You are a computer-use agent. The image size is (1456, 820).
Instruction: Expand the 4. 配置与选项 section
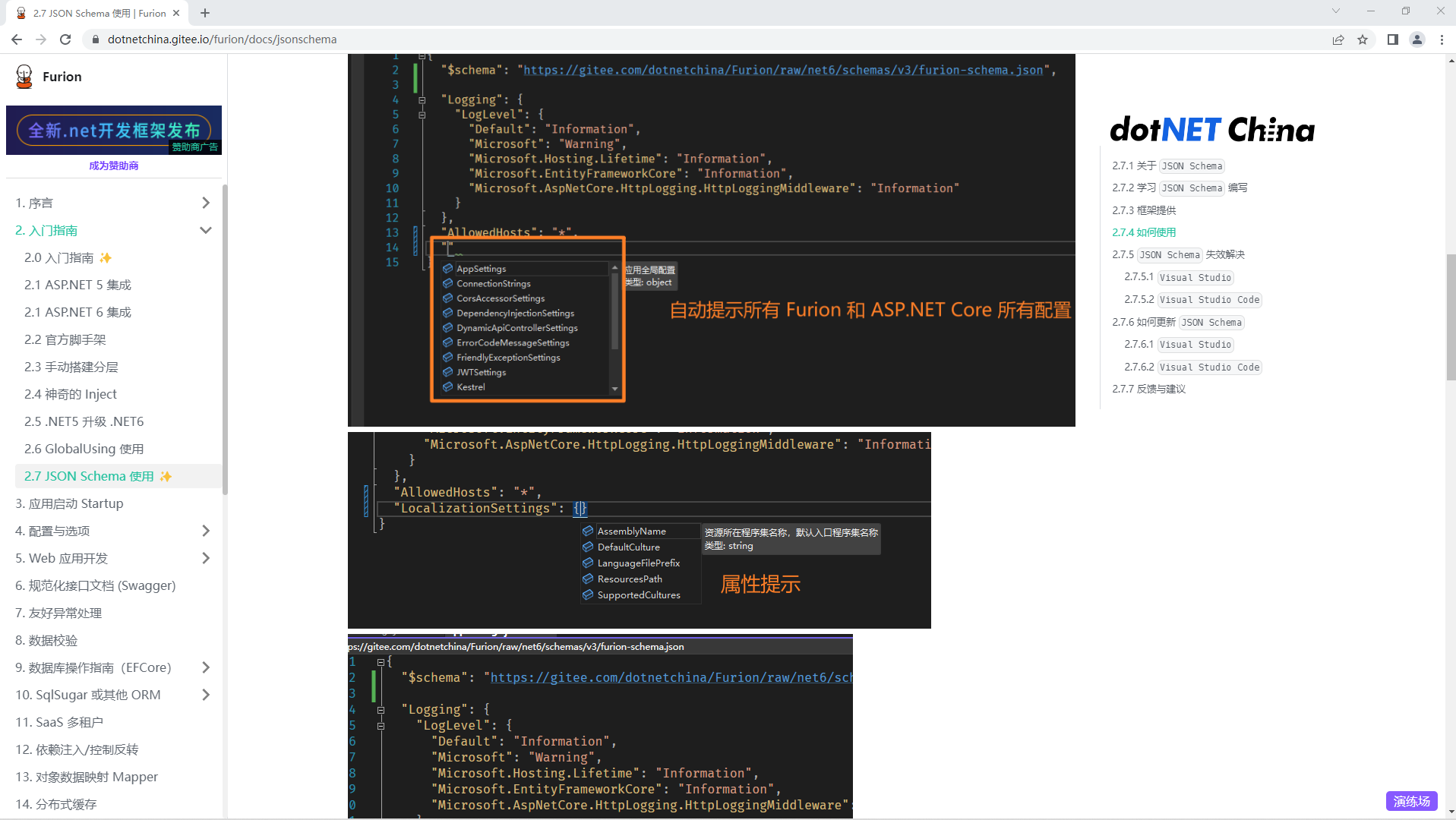click(x=206, y=531)
